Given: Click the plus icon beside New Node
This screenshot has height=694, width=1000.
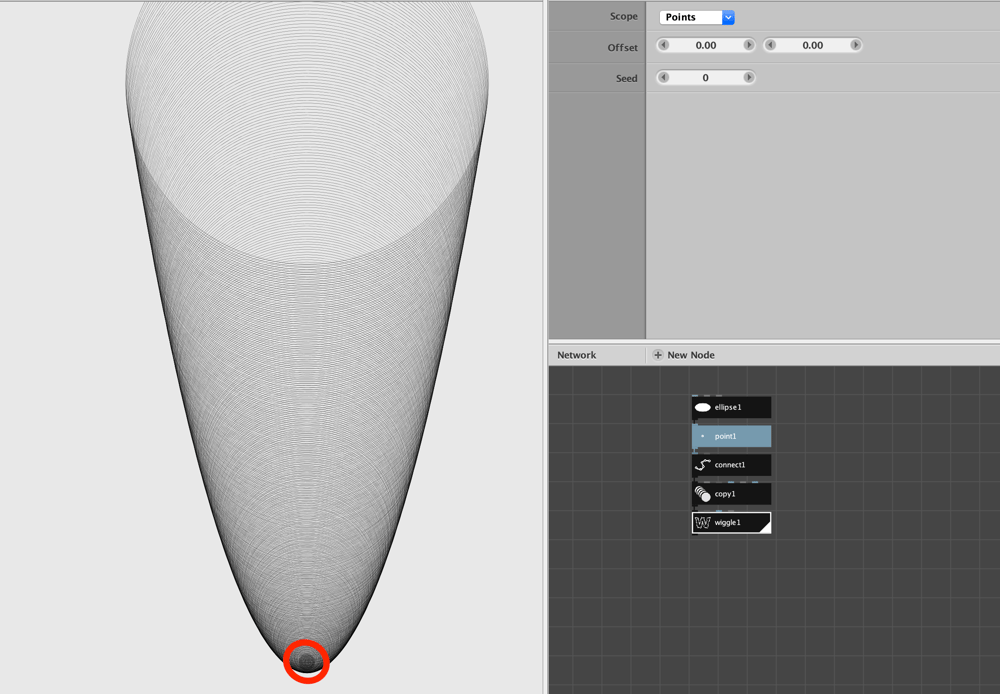Looking at the screenshot, I should pos(658,355).
